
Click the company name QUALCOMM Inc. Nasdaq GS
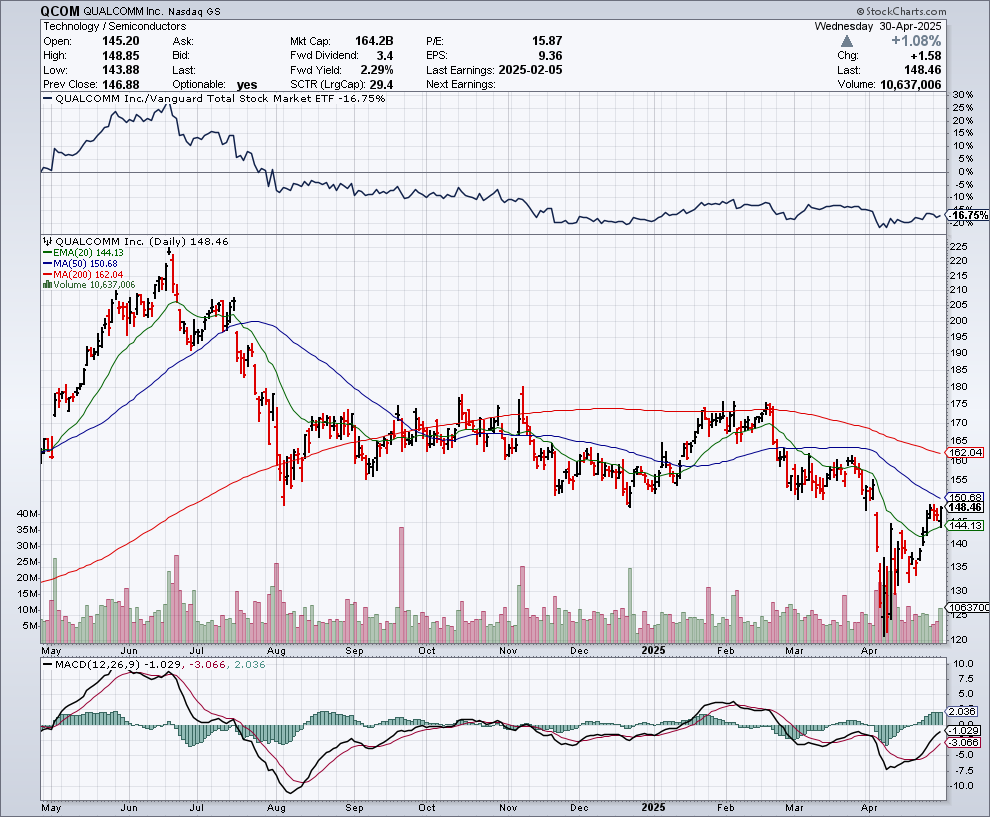click(152, 11)
